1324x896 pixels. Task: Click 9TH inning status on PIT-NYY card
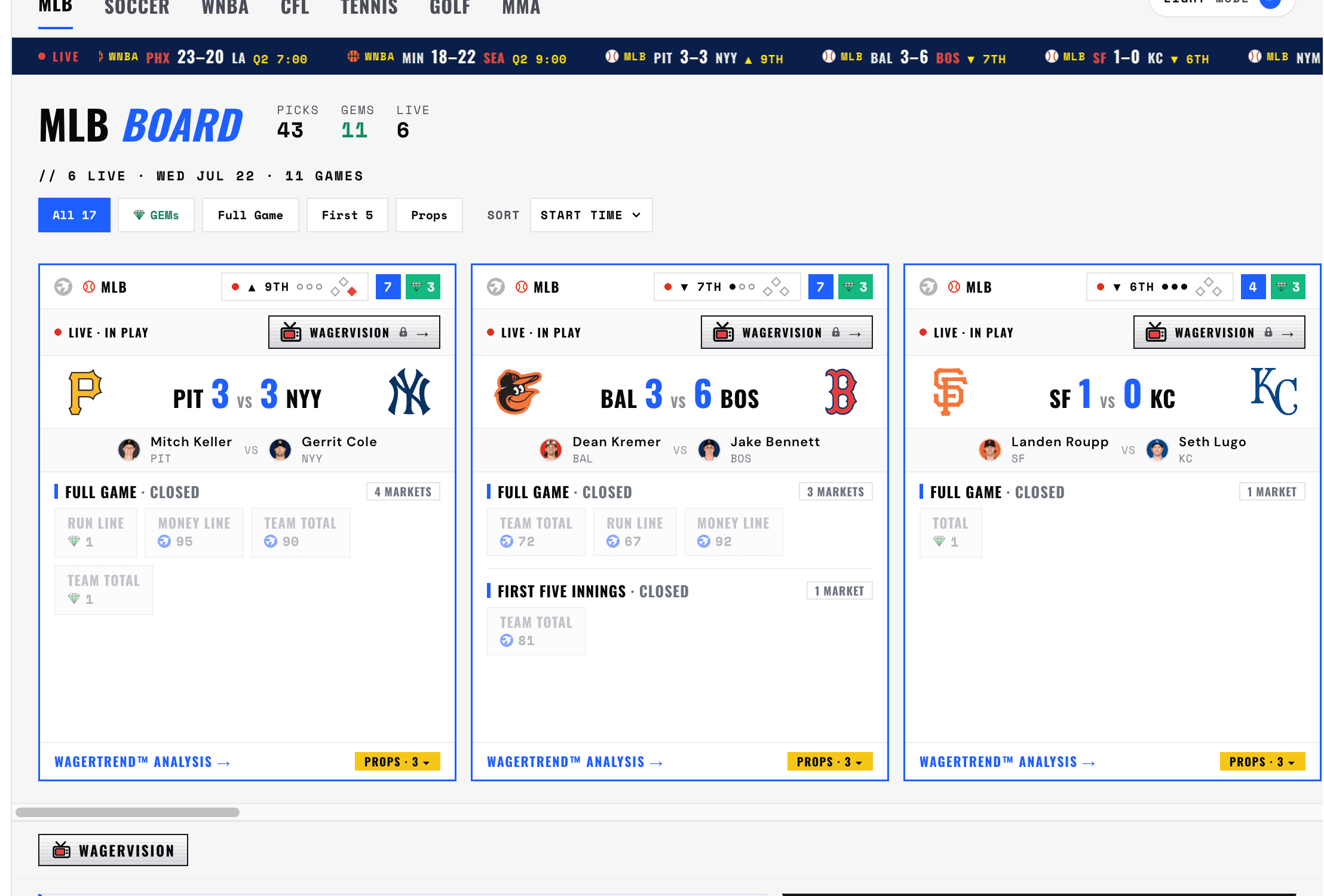295,287
